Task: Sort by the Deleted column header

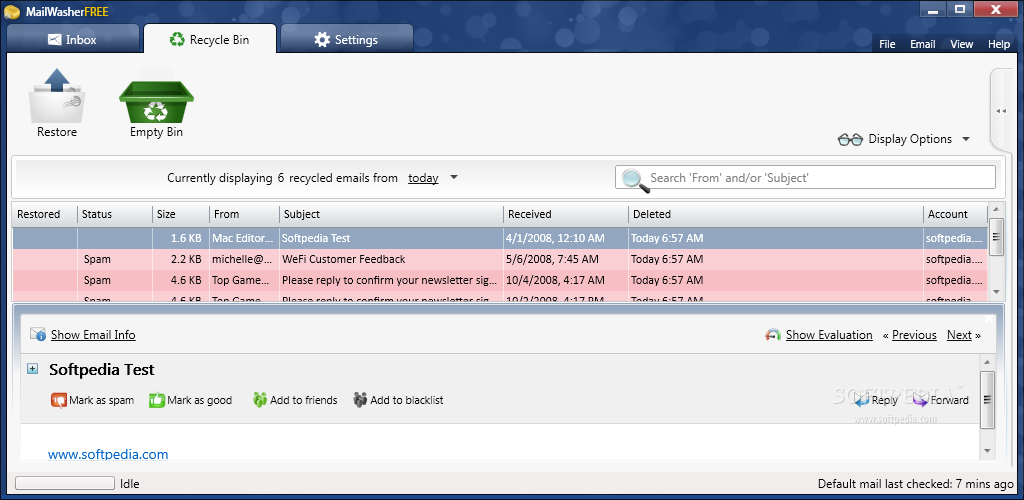Action: click(776, 214)
